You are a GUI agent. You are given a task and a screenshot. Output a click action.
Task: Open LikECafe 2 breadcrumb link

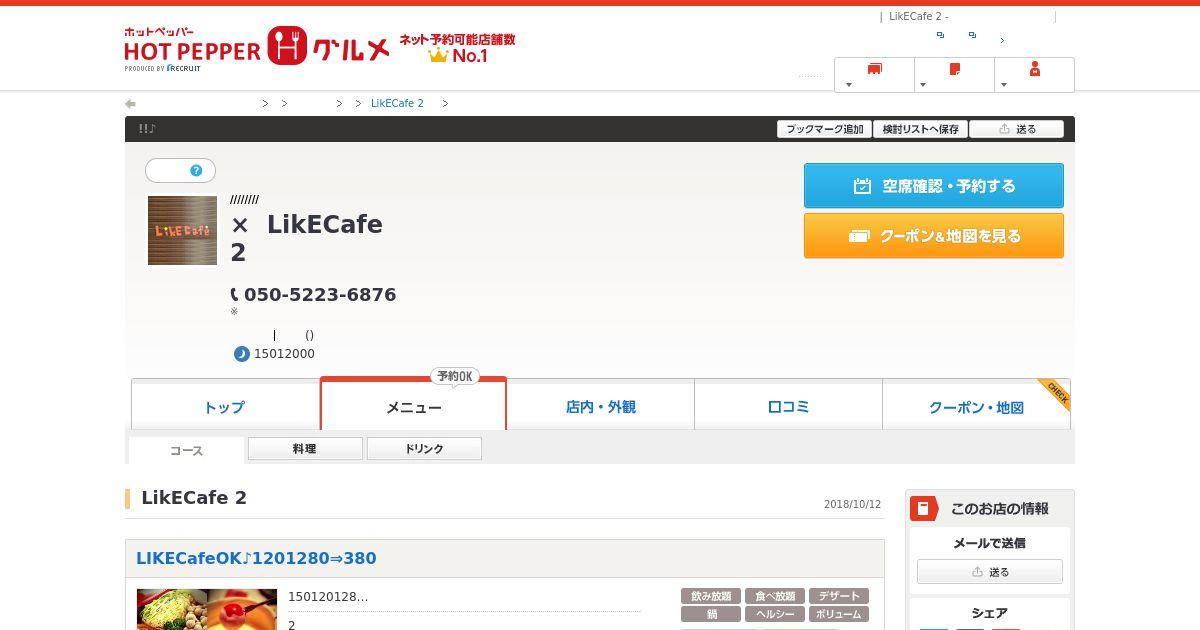click(x=397, y=104)
